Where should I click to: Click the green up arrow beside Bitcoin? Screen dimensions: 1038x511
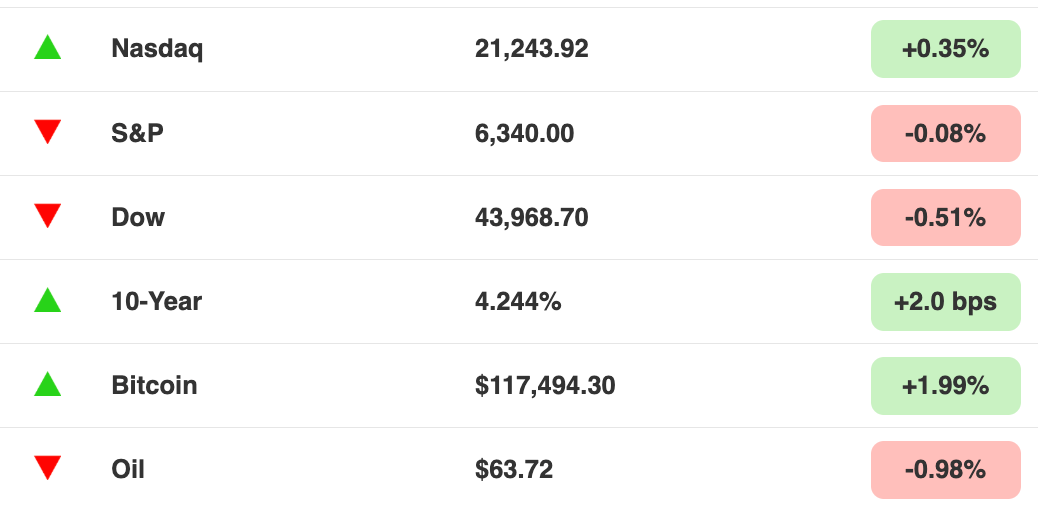[48, 384]
